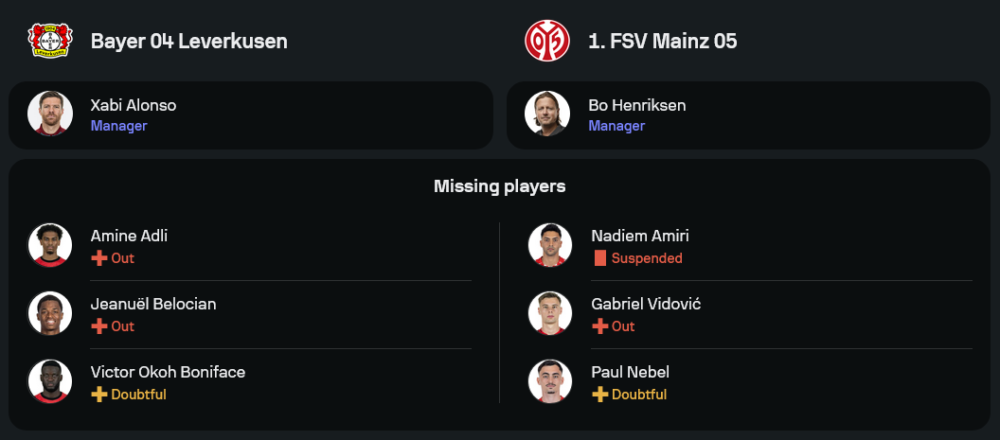The height and width of the screenshot is (440, 1000).
Task: Open the Bayer 04 Leverkusen team name link
Action: (x=189, y=41)
